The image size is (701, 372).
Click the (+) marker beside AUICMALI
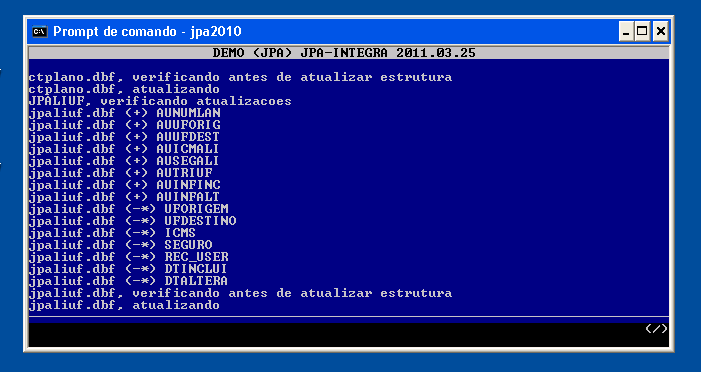(136, 149)
